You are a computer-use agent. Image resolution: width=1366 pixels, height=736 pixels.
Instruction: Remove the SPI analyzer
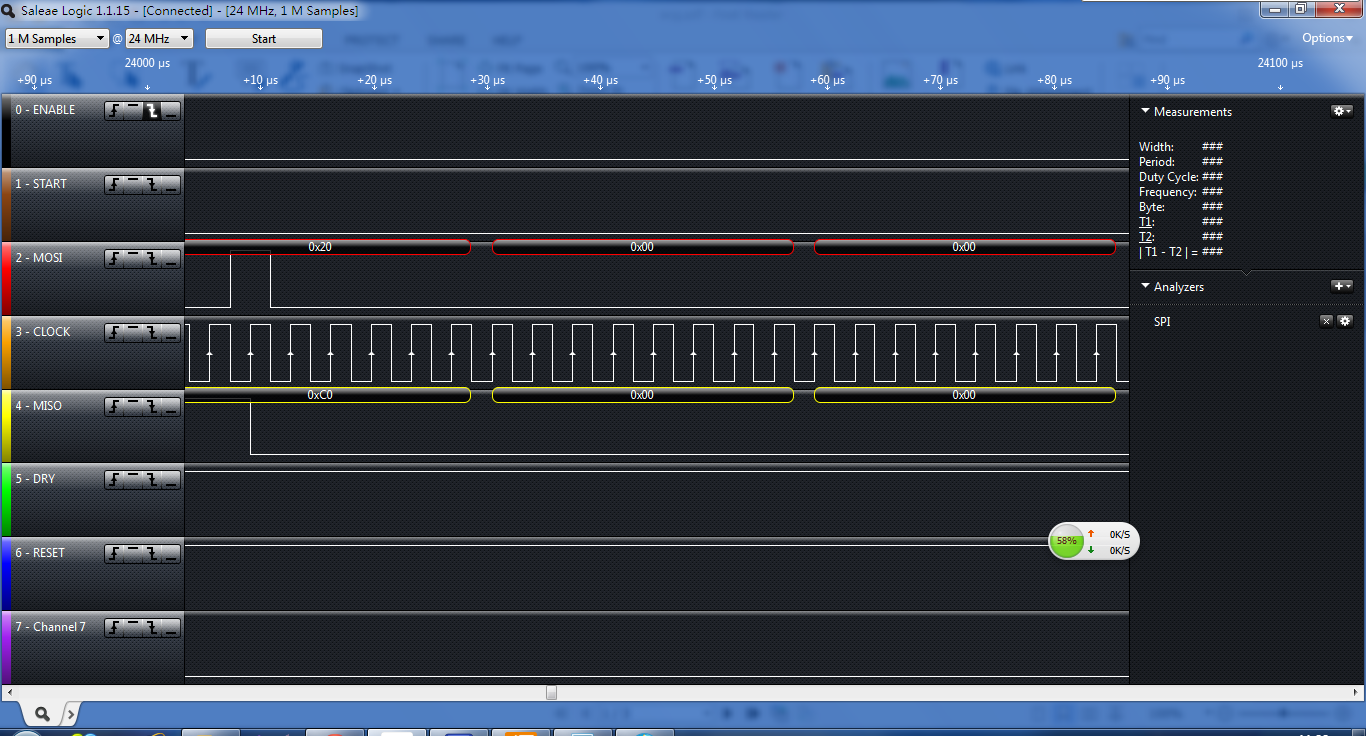[x=1326, y=321]
